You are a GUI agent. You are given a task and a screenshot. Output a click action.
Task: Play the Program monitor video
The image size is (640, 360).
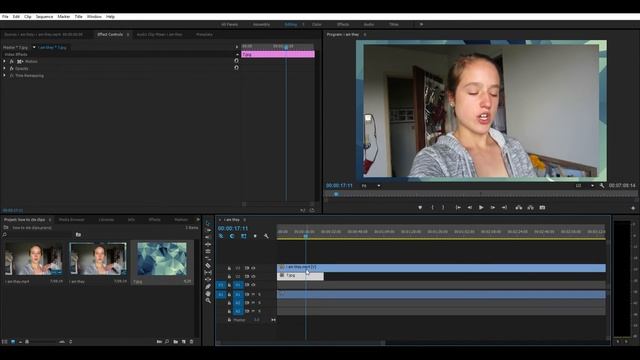[481, 208]
